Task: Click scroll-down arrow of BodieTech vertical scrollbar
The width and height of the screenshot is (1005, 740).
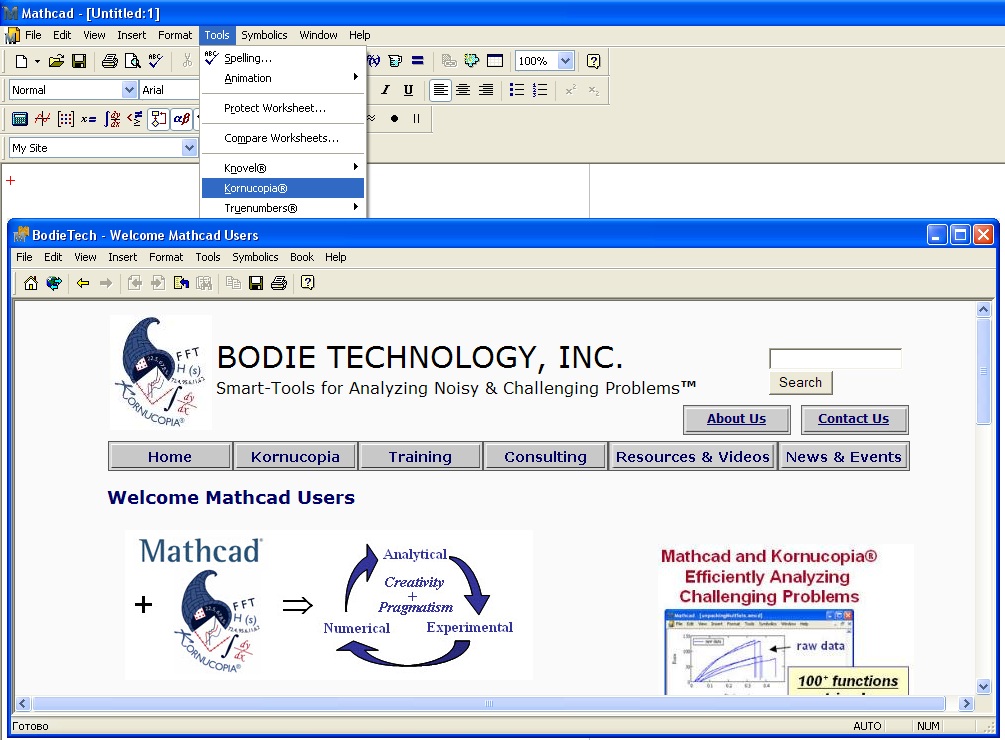Action: point(983,686)
